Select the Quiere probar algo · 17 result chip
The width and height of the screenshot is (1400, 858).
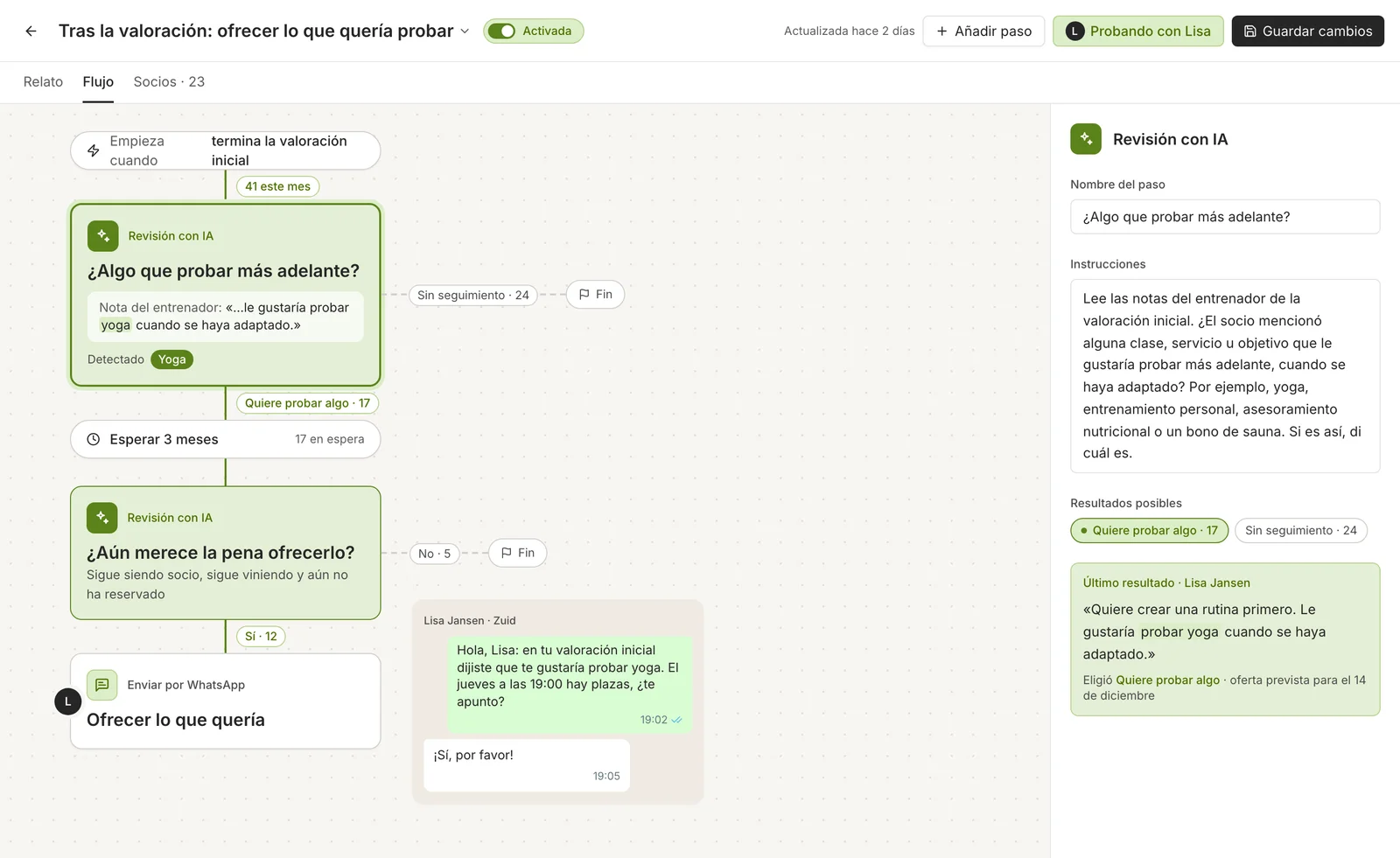click(x=1150, y=530)
